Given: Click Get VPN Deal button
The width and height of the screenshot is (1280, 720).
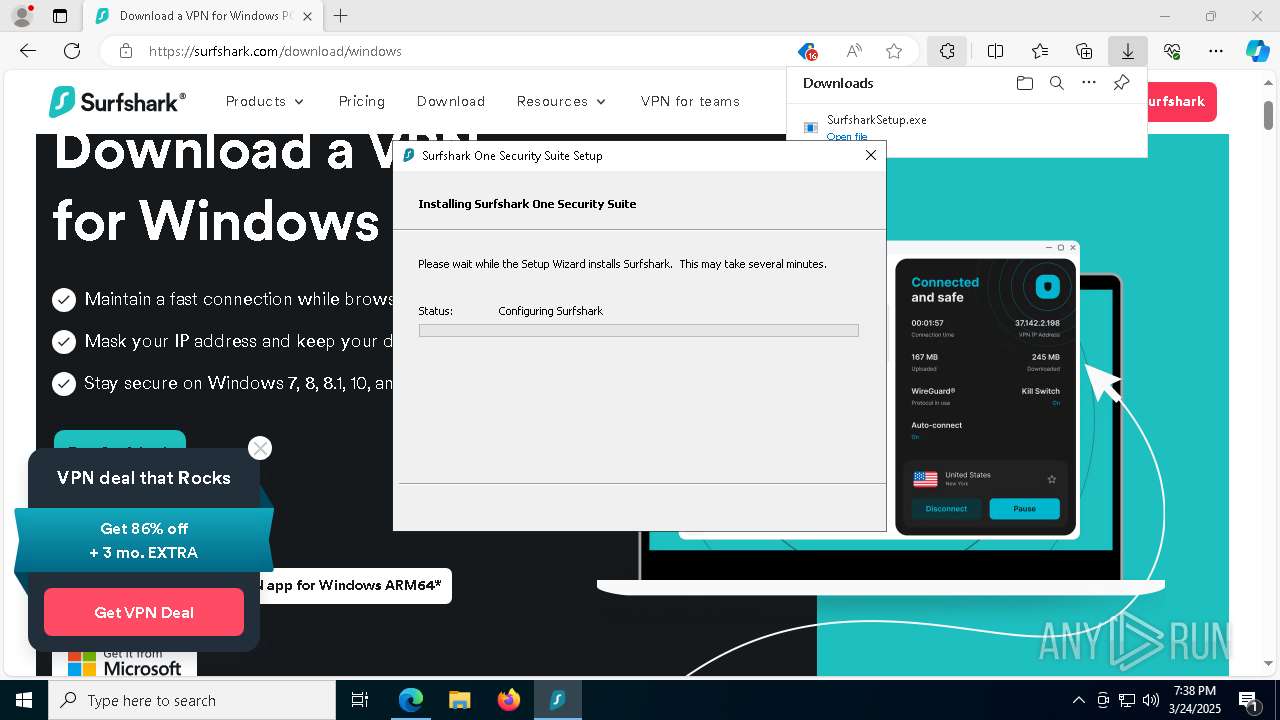Looking at the screenshot, I should point(144,612).
